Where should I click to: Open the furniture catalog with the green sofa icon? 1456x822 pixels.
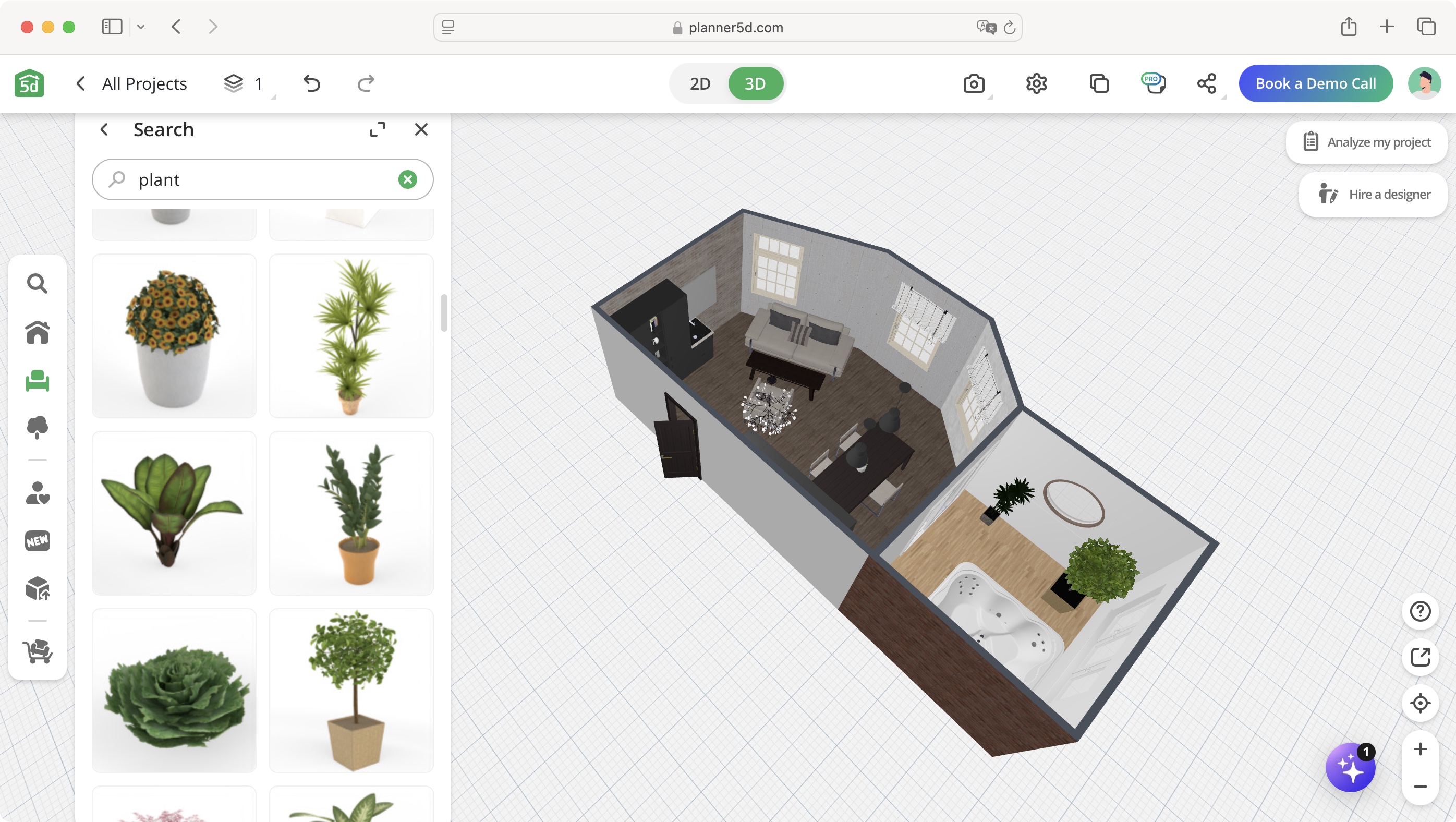(37, 380)
